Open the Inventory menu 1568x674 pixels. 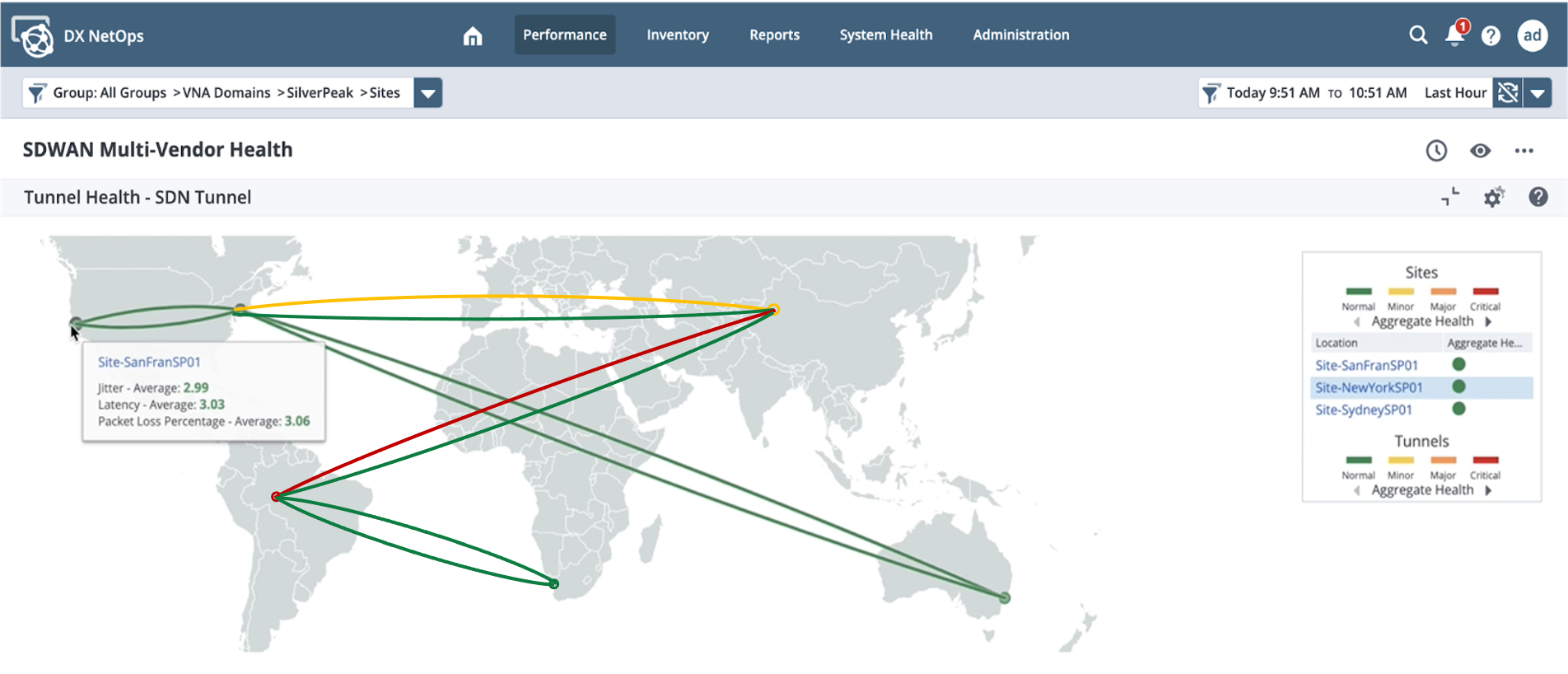(x=677, y=35)
